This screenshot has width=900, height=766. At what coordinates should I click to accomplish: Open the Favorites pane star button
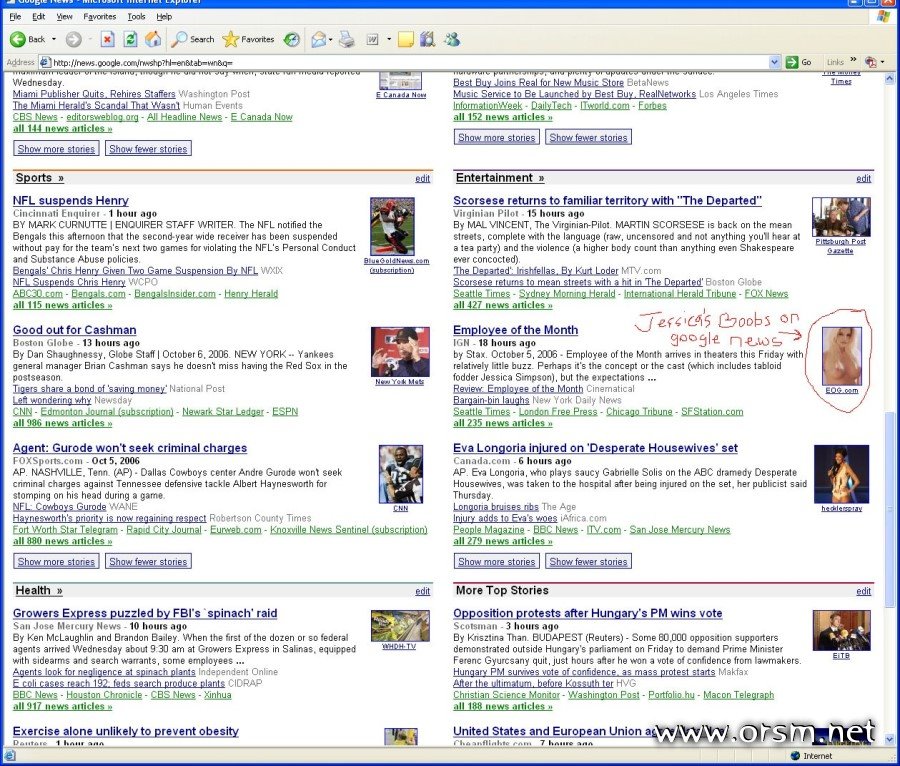(248, 39)
